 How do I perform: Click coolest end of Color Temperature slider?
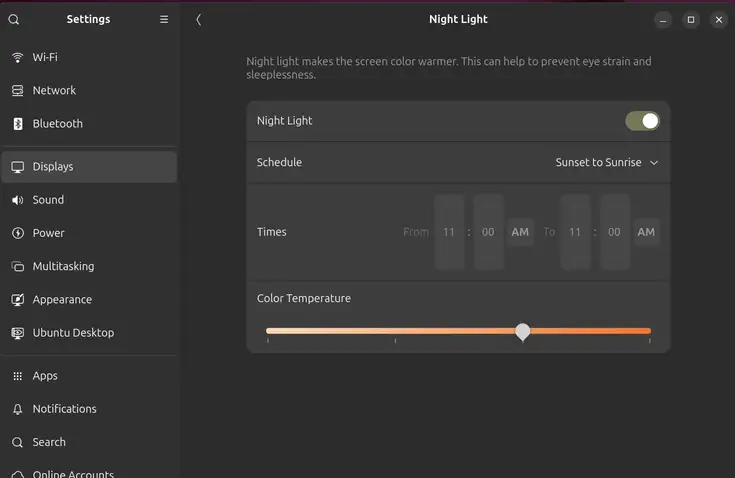click(x=268, y=331)
